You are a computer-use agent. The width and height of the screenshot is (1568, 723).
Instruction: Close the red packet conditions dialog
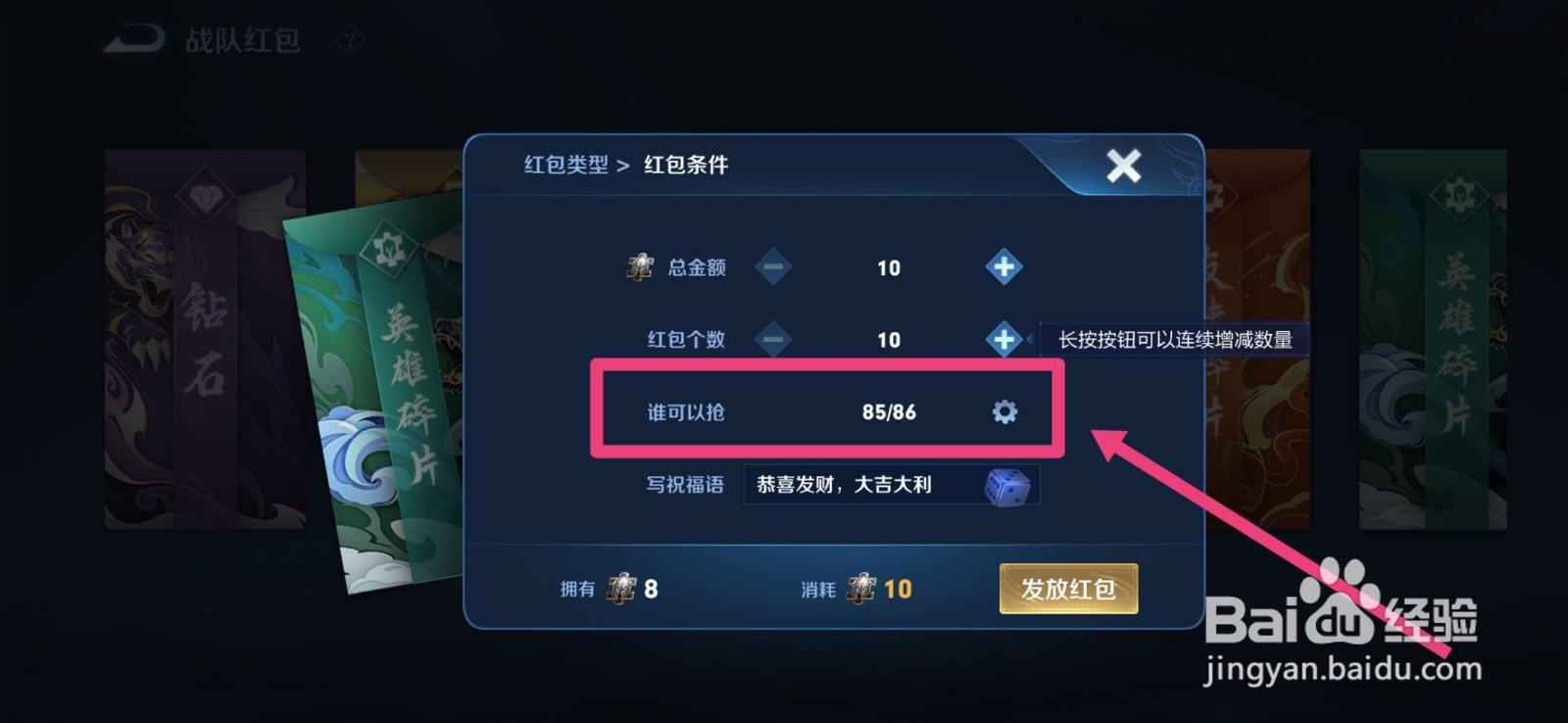[1123, 166]
